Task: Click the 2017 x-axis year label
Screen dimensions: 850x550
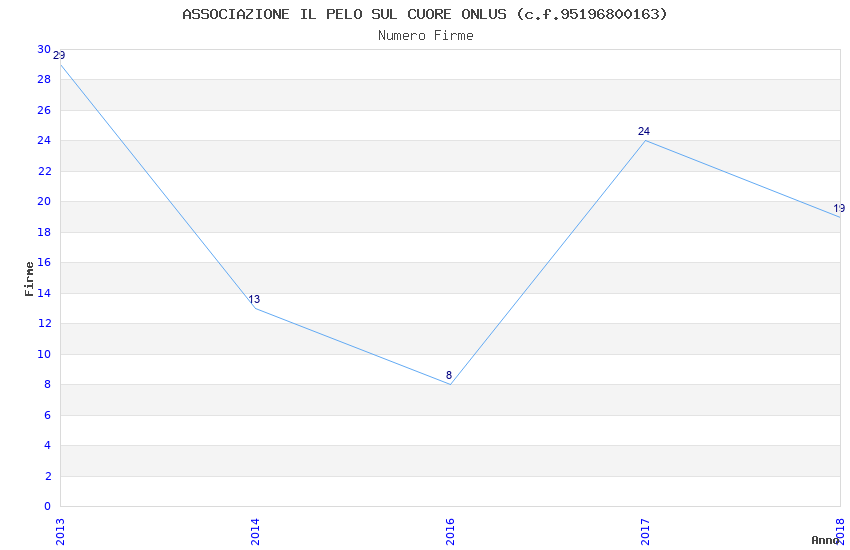Action: pyautogui.click(x=645, y=532)
